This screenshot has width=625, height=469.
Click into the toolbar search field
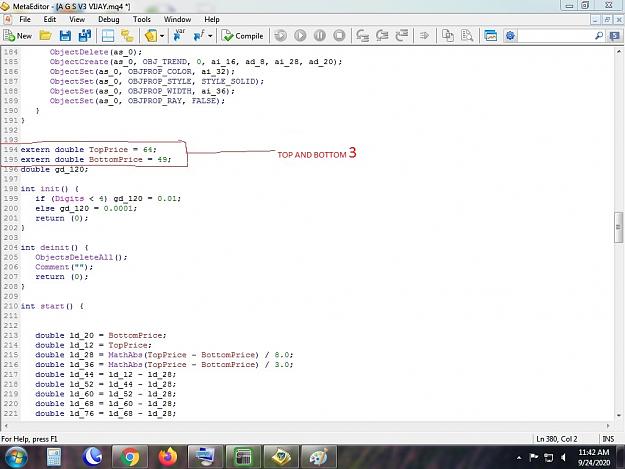[556, 36]
